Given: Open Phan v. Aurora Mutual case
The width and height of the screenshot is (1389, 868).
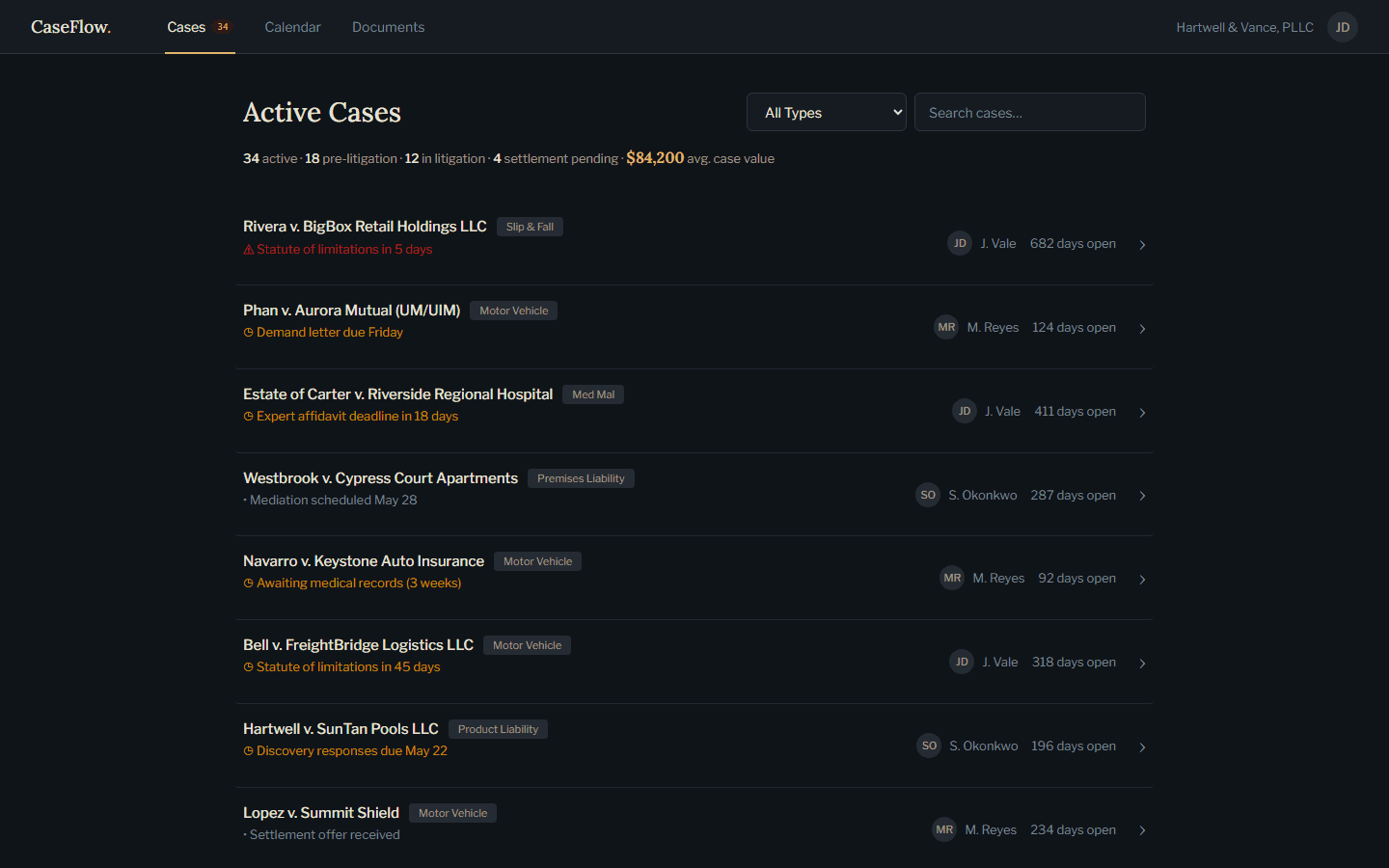Looking at the screenshot, I should [x=694, y=327].
